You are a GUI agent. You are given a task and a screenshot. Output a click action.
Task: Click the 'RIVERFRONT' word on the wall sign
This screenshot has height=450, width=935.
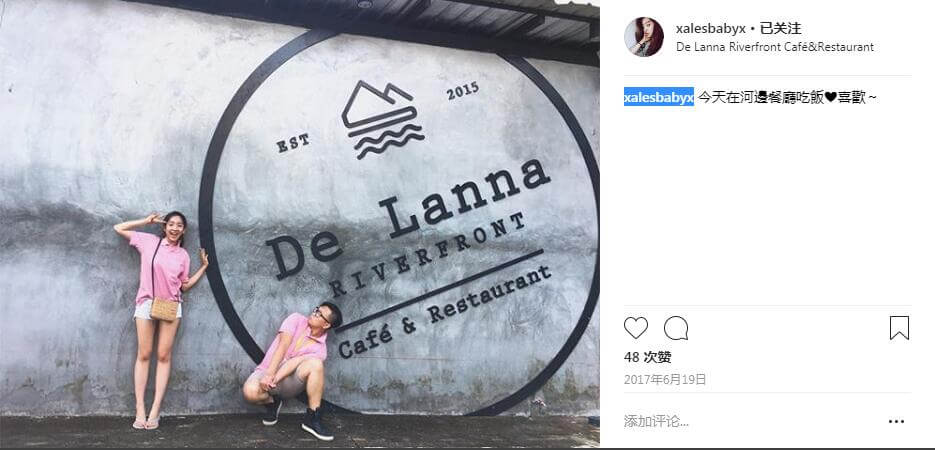pyautogui.click(x=427, y=255)
